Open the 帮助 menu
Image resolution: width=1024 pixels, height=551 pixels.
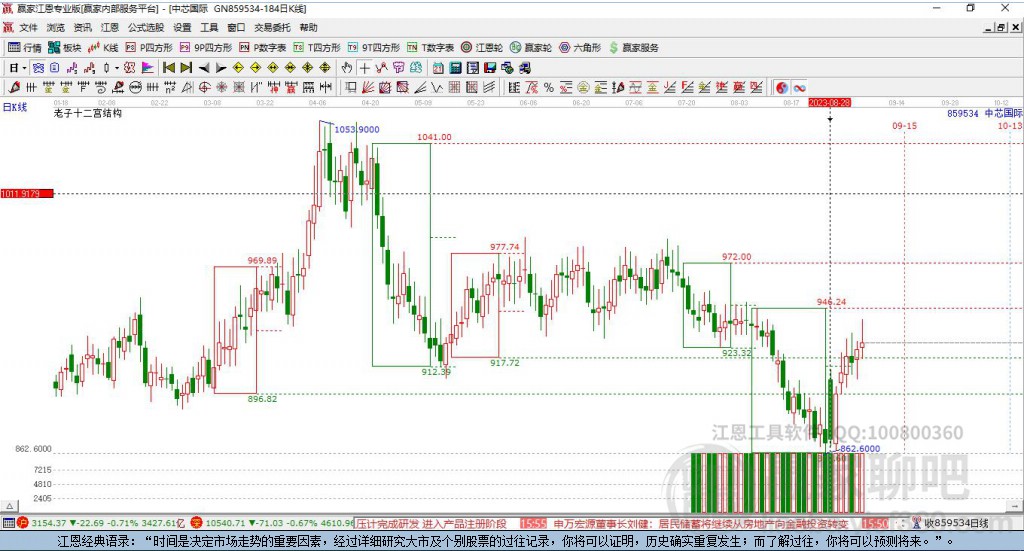(308, 27)
